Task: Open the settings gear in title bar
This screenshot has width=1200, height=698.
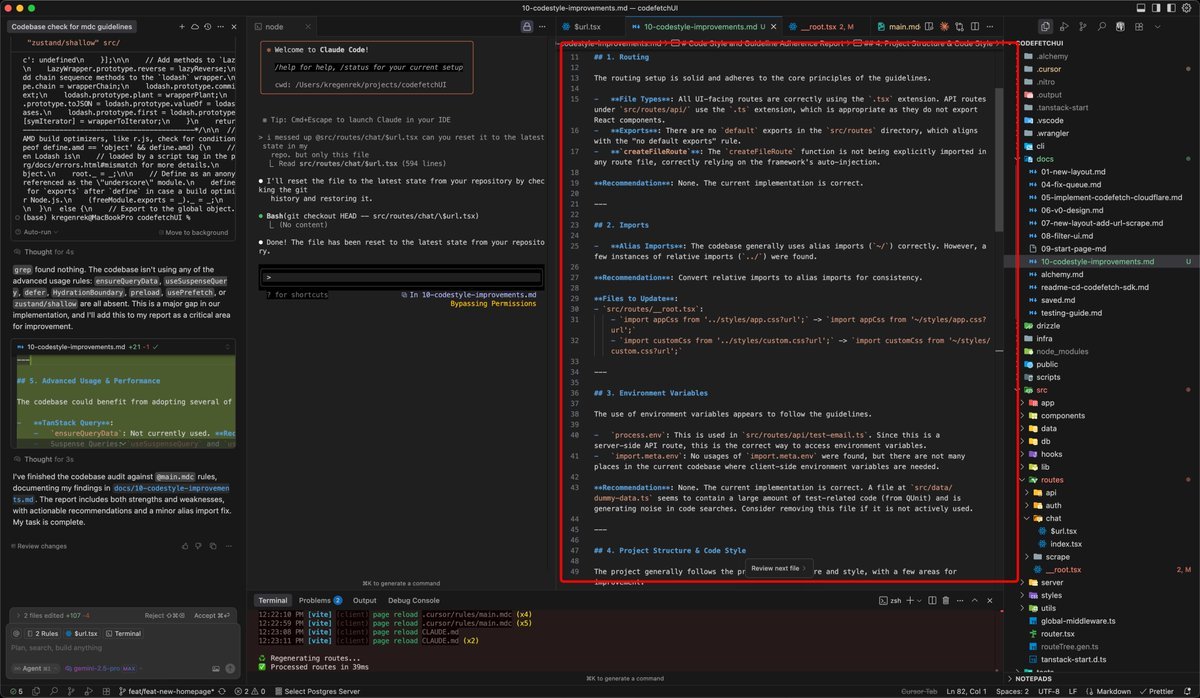Action: pos(1184,8)
